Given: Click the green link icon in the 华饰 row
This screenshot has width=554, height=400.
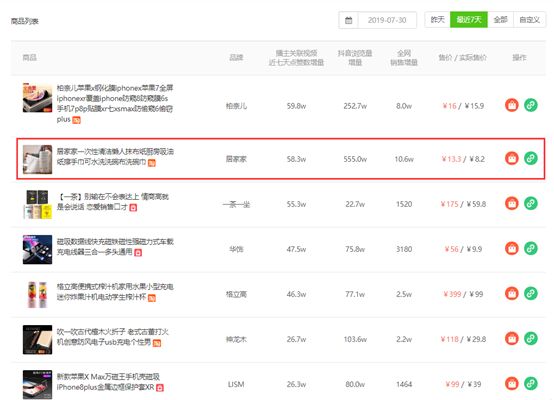Looking at the screenshot, I should (531, 248).
